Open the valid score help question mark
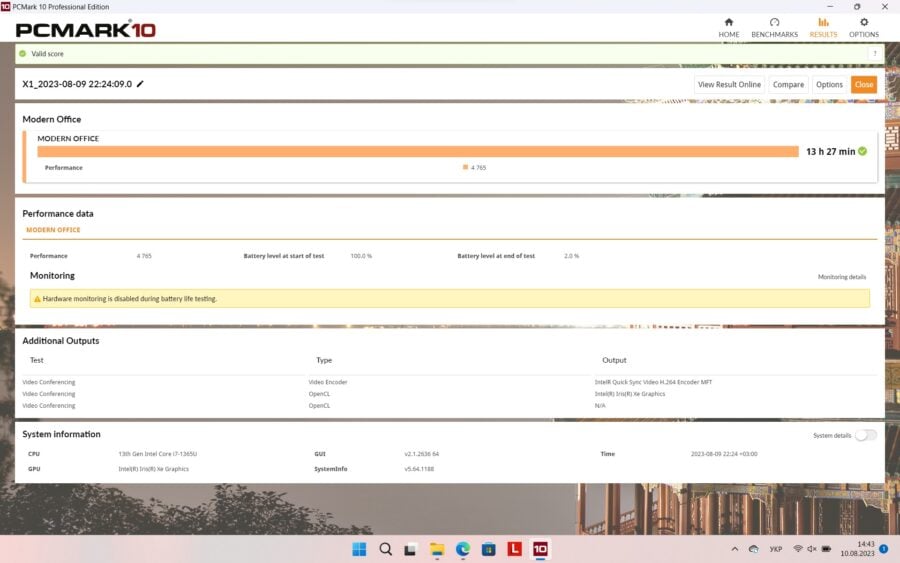The width and height of the screenshot is (900, 563). pyautogui.click(x=875, y=53)
